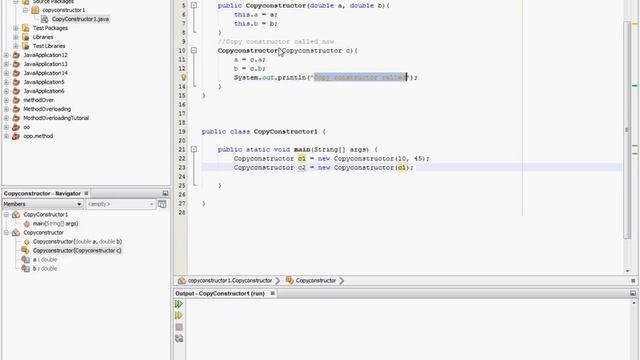Image resolution: width=640 pixels, height=360 pixels.
Task: Expand the JavaApplication12 project
Action: coord(7,55)
